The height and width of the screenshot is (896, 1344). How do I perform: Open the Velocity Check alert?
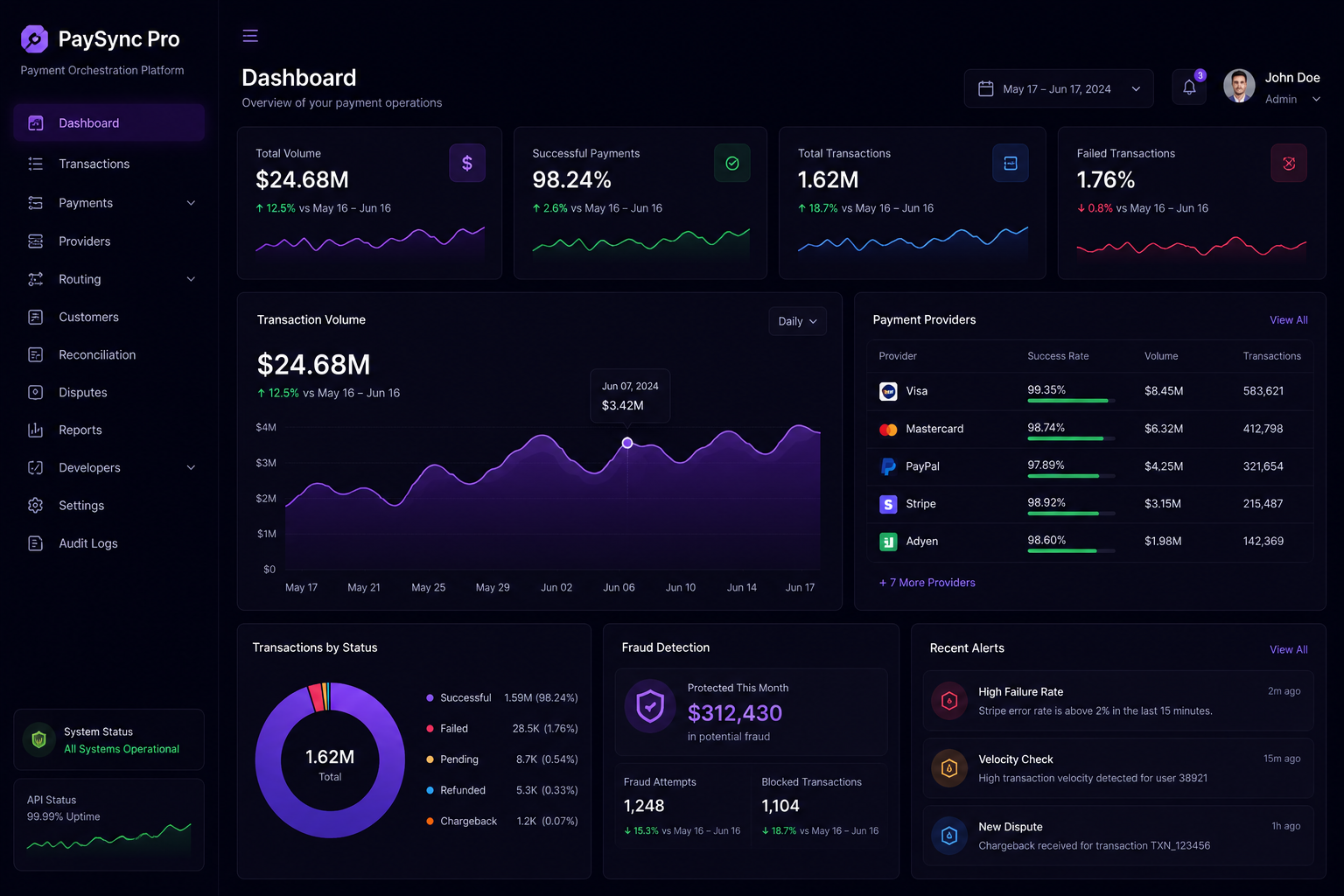tap(1118, 768)
